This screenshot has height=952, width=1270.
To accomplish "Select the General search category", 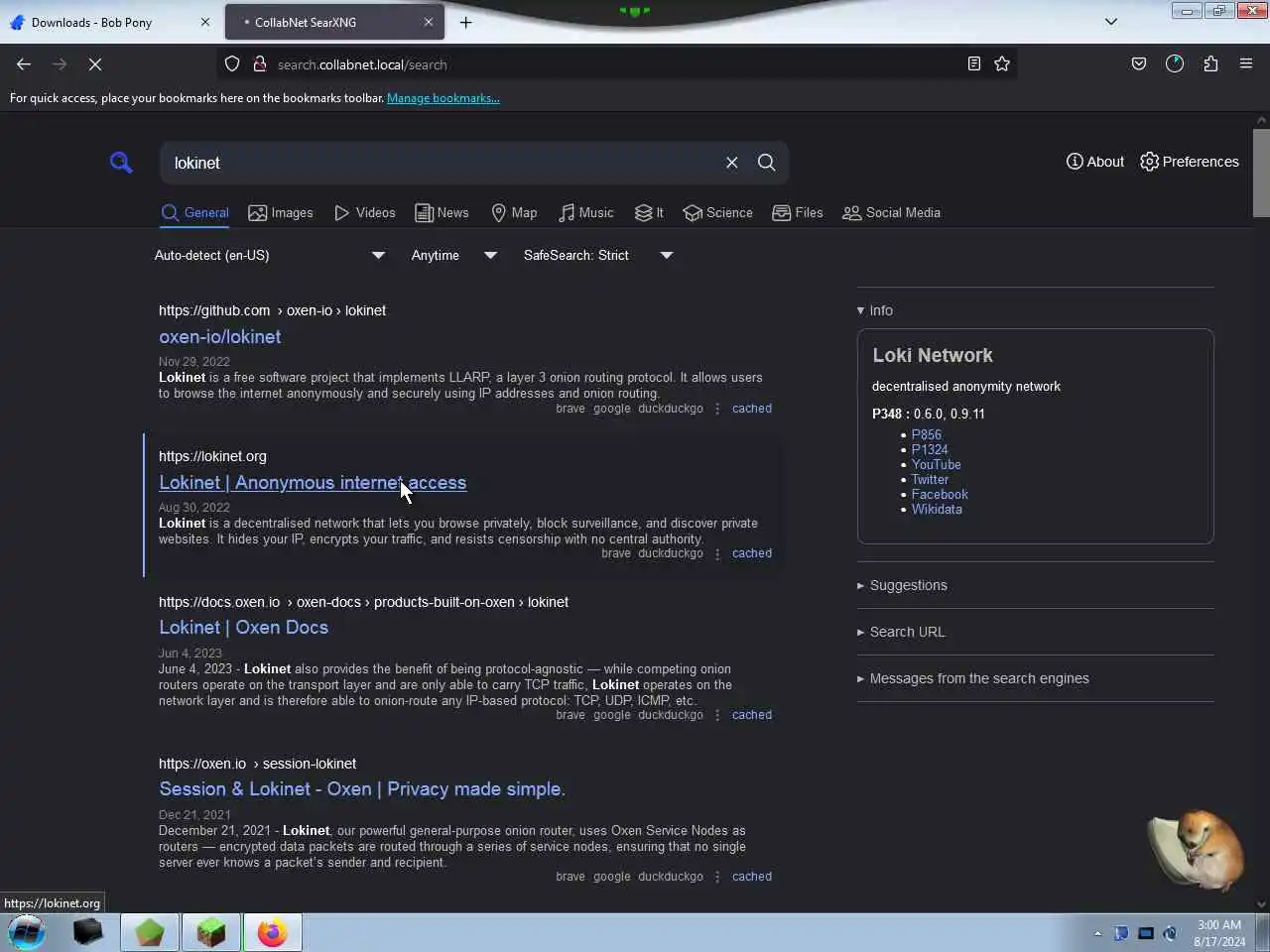I will pyautogui.click(x=195, y=213).
